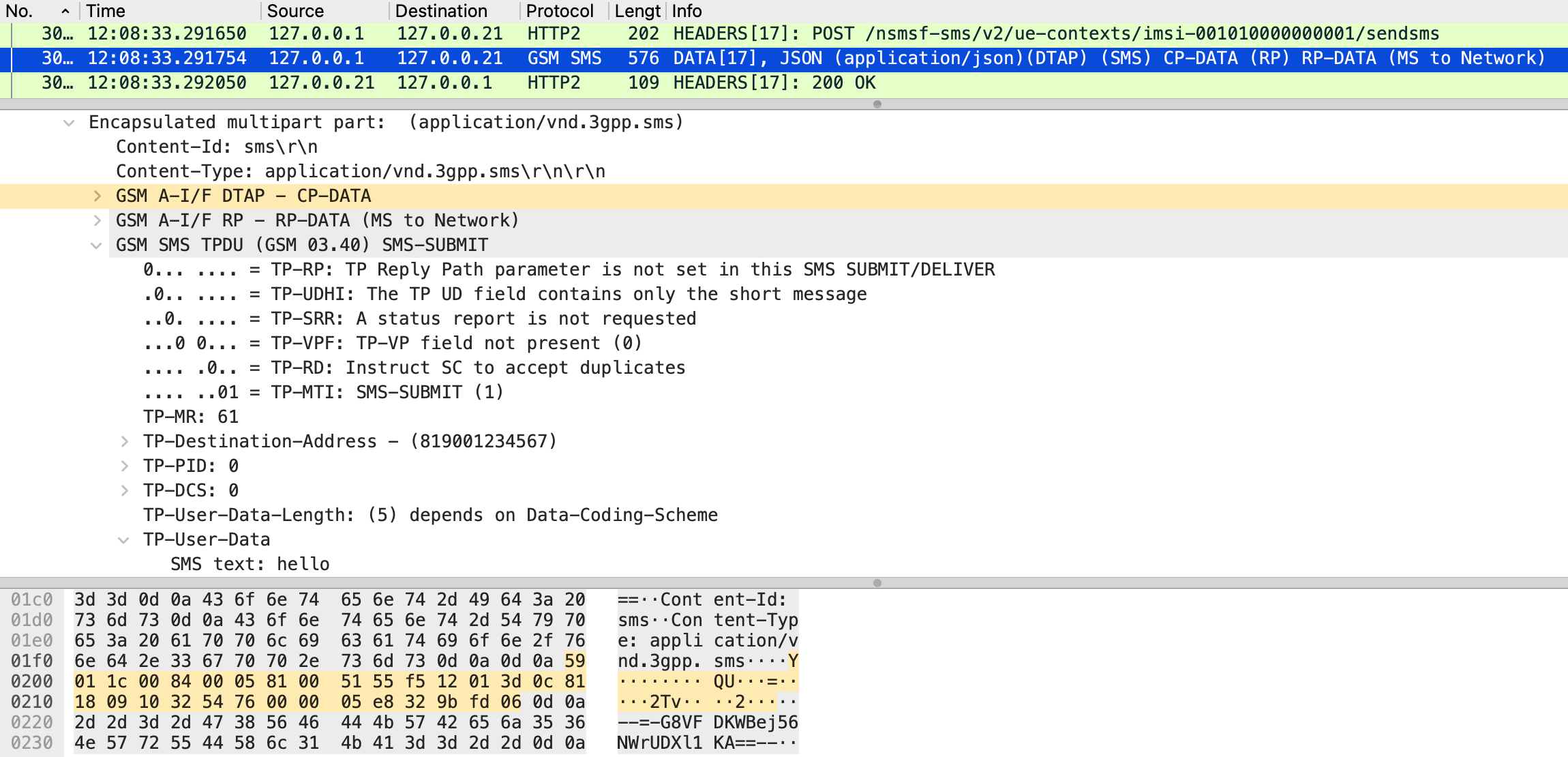
Task: Expand the GSM A-I/F DTAP CP-DATA node
Action: click(x=97, y=196)
